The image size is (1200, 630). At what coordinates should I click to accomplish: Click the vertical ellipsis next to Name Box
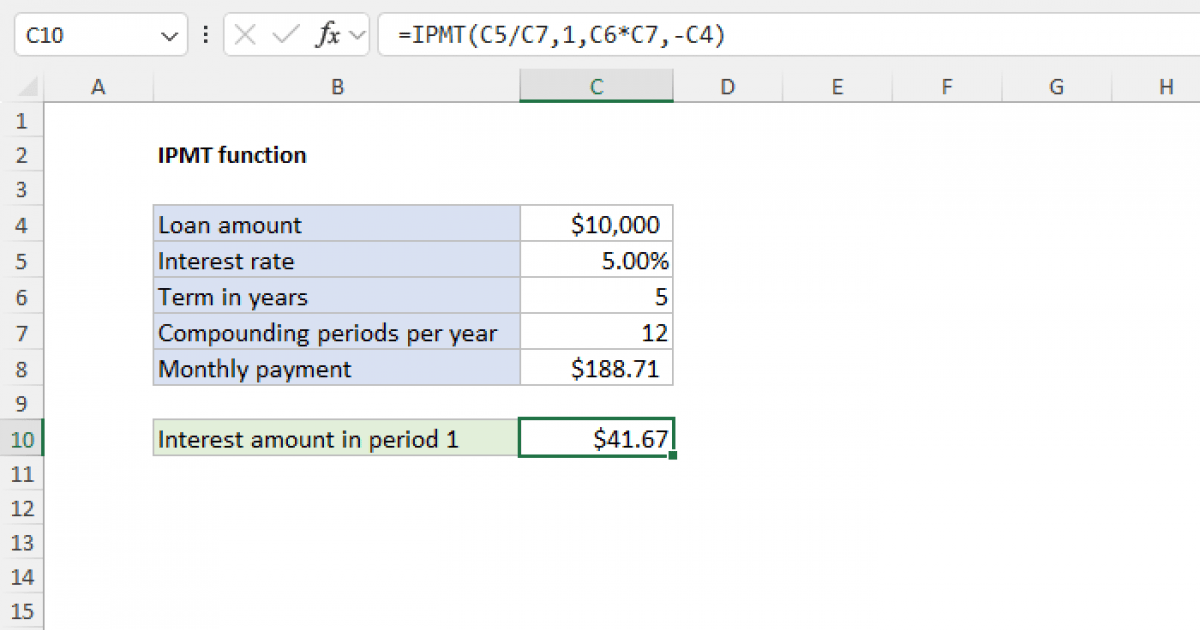pyautogui.click(x=205, y=34)
